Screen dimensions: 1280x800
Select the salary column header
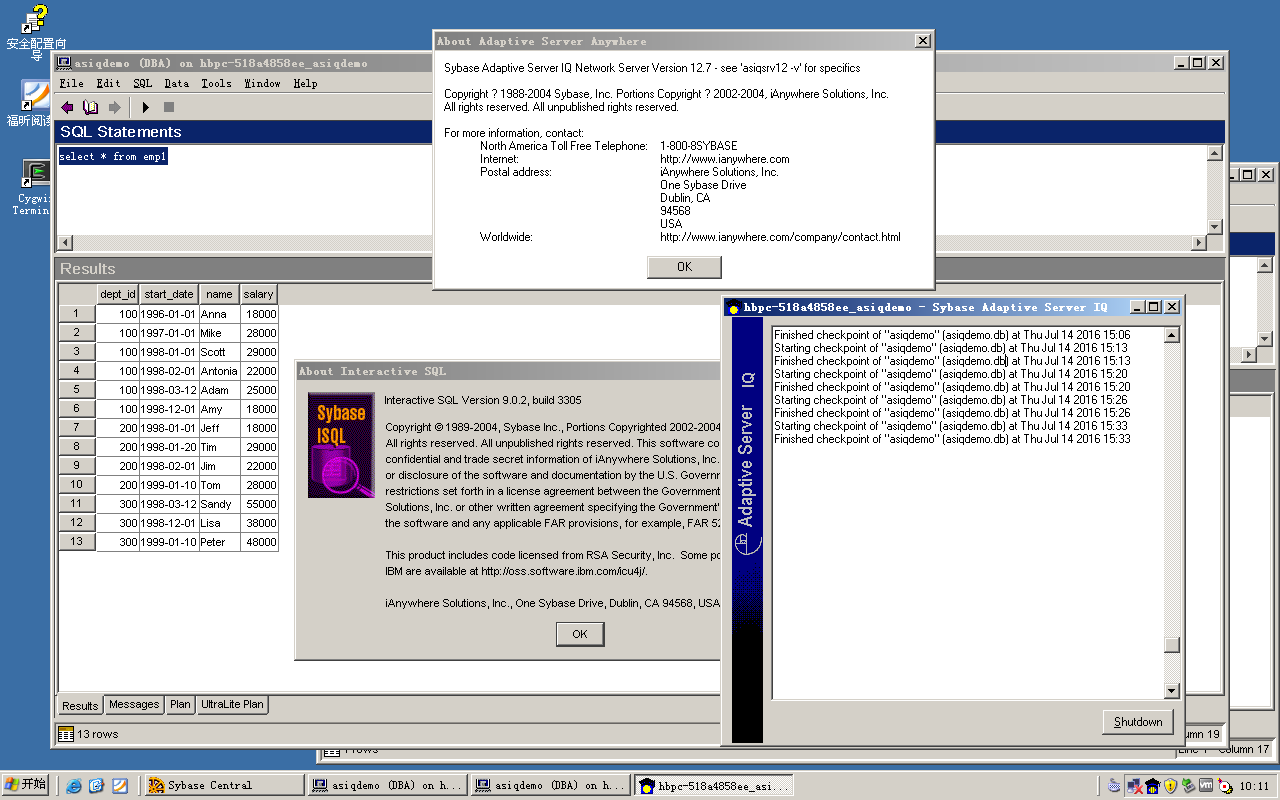pos(259,294)
